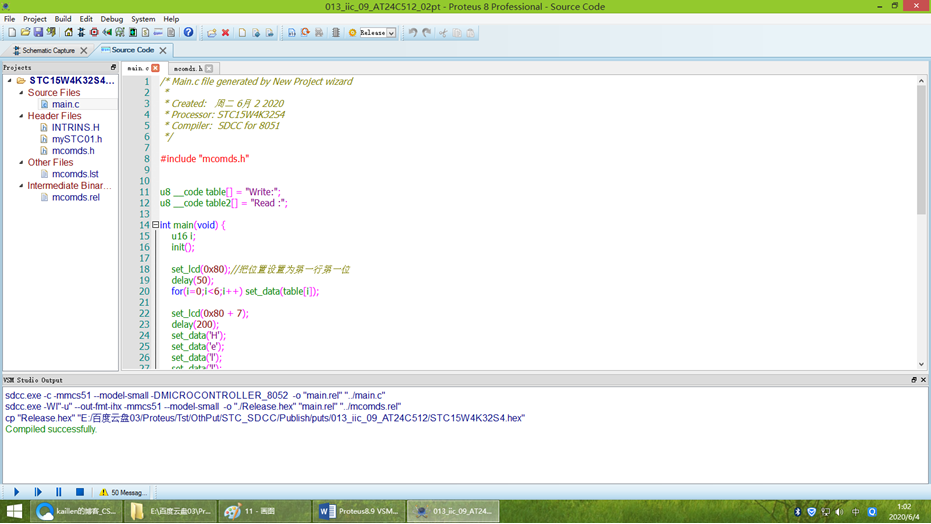
Task: Click the Gerber Viewer toolbar icon
Action: 119,33
